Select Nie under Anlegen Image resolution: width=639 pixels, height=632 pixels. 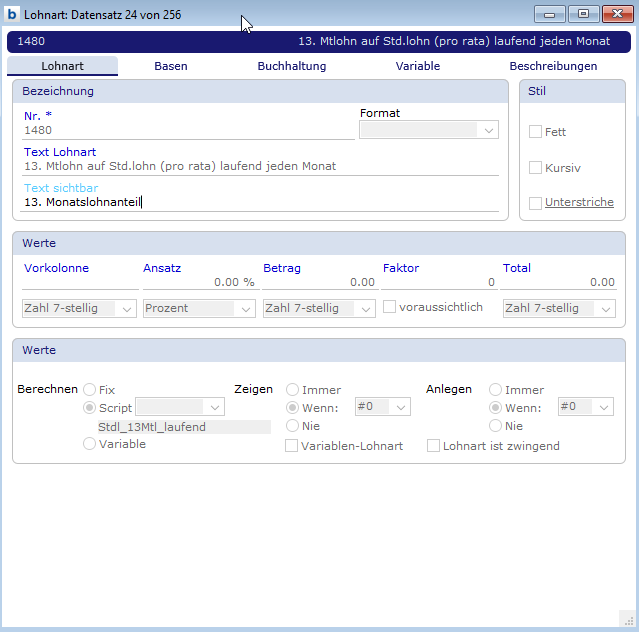click(x=495, y=426)
